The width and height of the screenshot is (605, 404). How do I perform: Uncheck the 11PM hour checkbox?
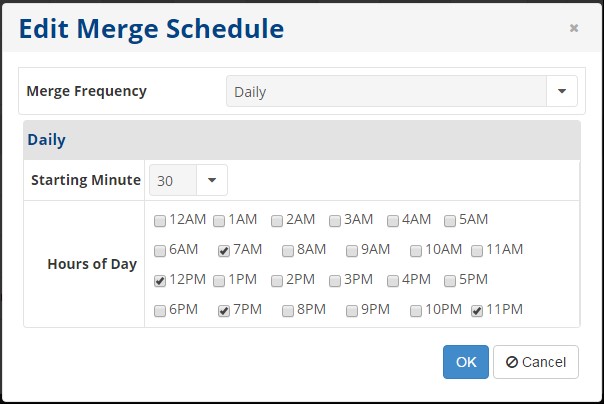click(x=477, y=311)
